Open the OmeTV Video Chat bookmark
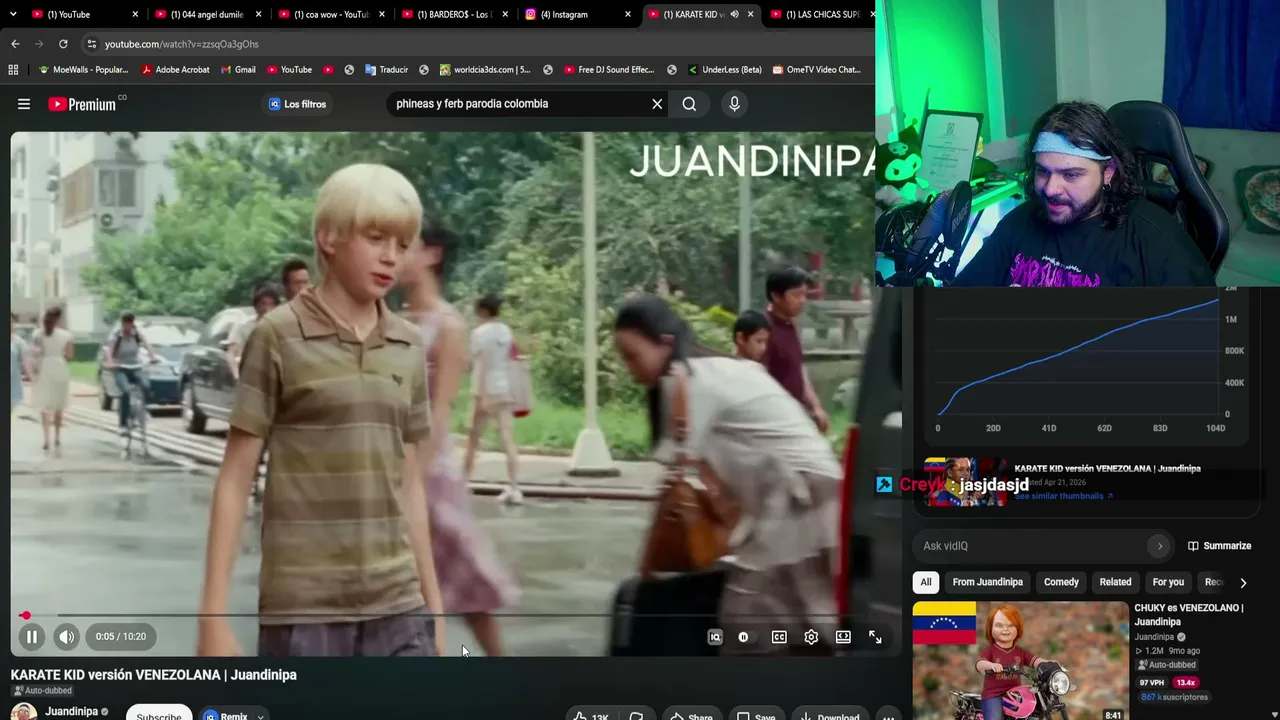The width and height of the screenshot is (1280, 720). click(x=816, y=70)
